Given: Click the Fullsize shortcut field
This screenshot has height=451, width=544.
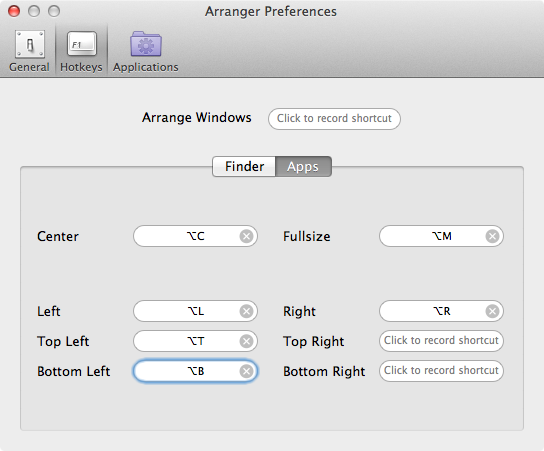Looking at the screenshot, I should coord(441,236).
